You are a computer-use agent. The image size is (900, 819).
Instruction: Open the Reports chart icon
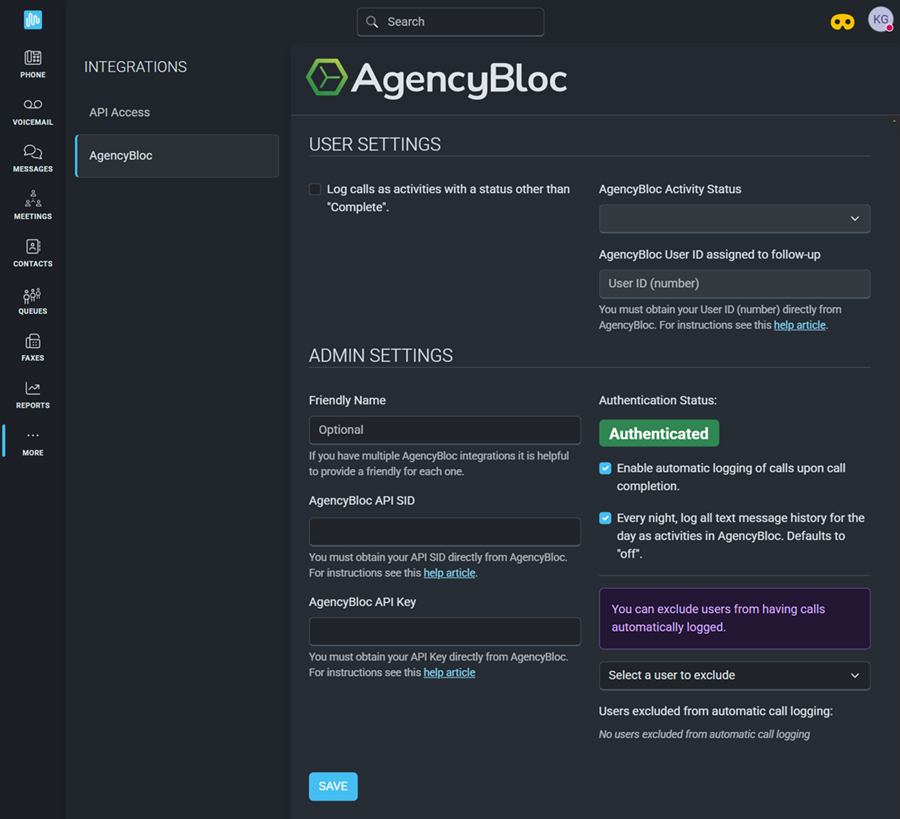pyautogui.click(x=33, y=388)
